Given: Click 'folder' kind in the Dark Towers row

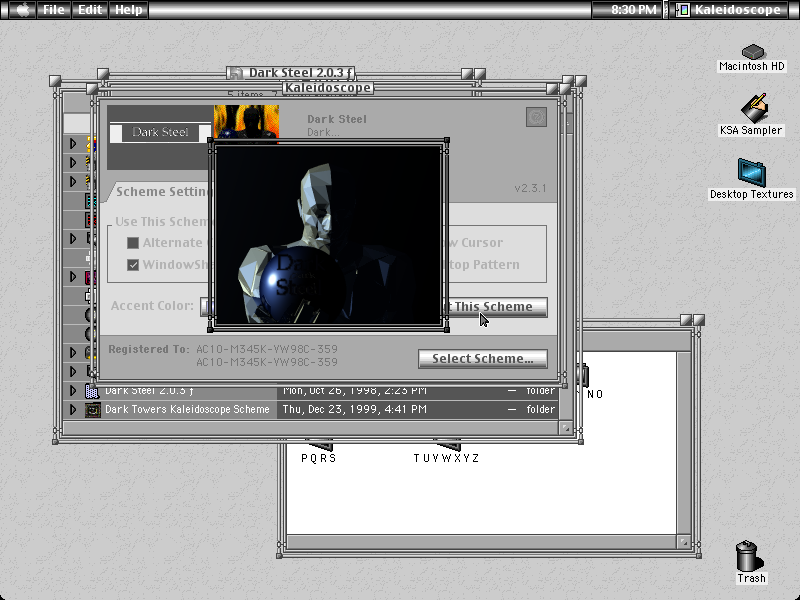Looking at the screenshot, I should [540, 409].
